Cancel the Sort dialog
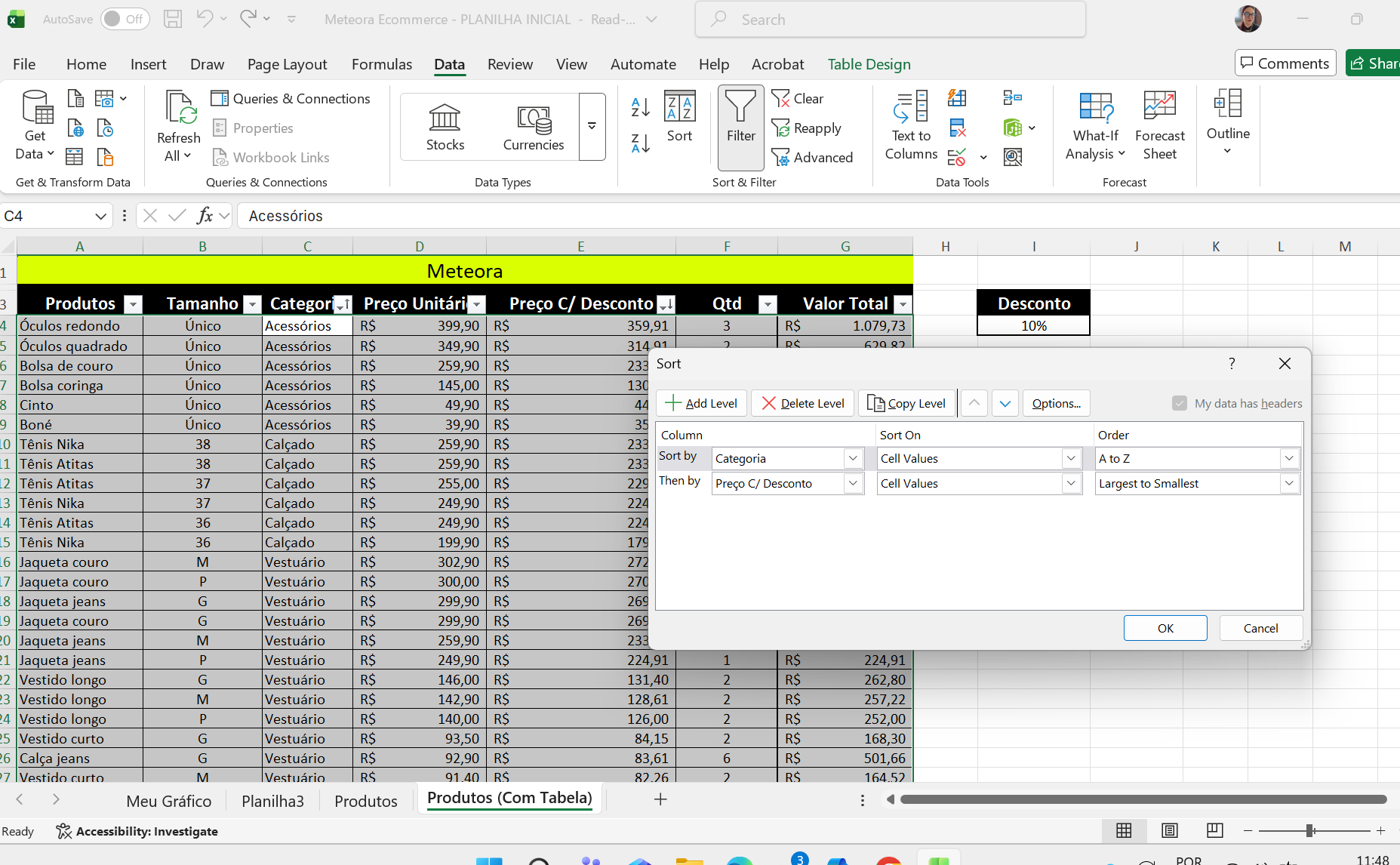This screenshot has width=1400, height=865. 1260,628
